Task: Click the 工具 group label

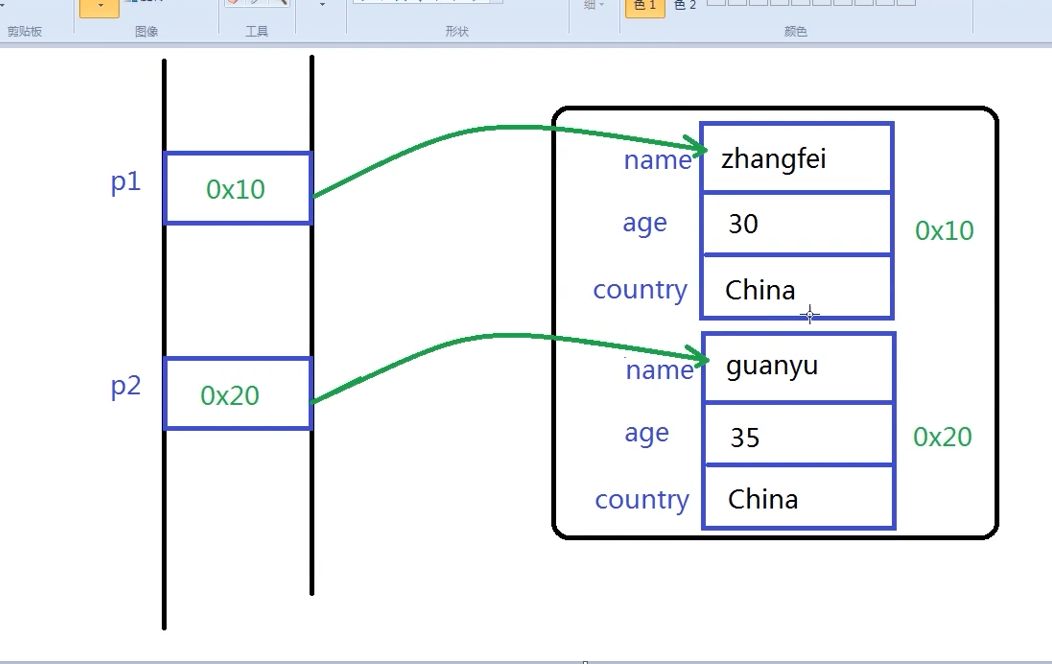Action: point(256,32)
